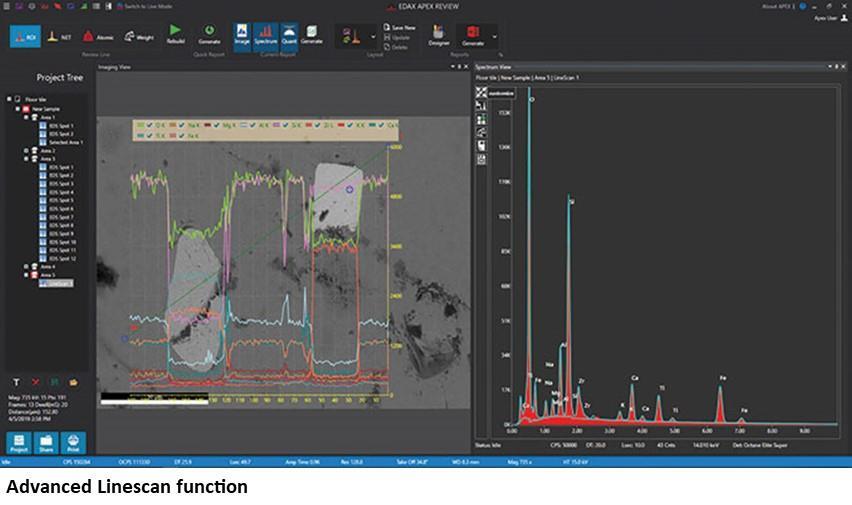Click the Print button
This screenshot has height=505, width=852.
(x=73, y=442)
